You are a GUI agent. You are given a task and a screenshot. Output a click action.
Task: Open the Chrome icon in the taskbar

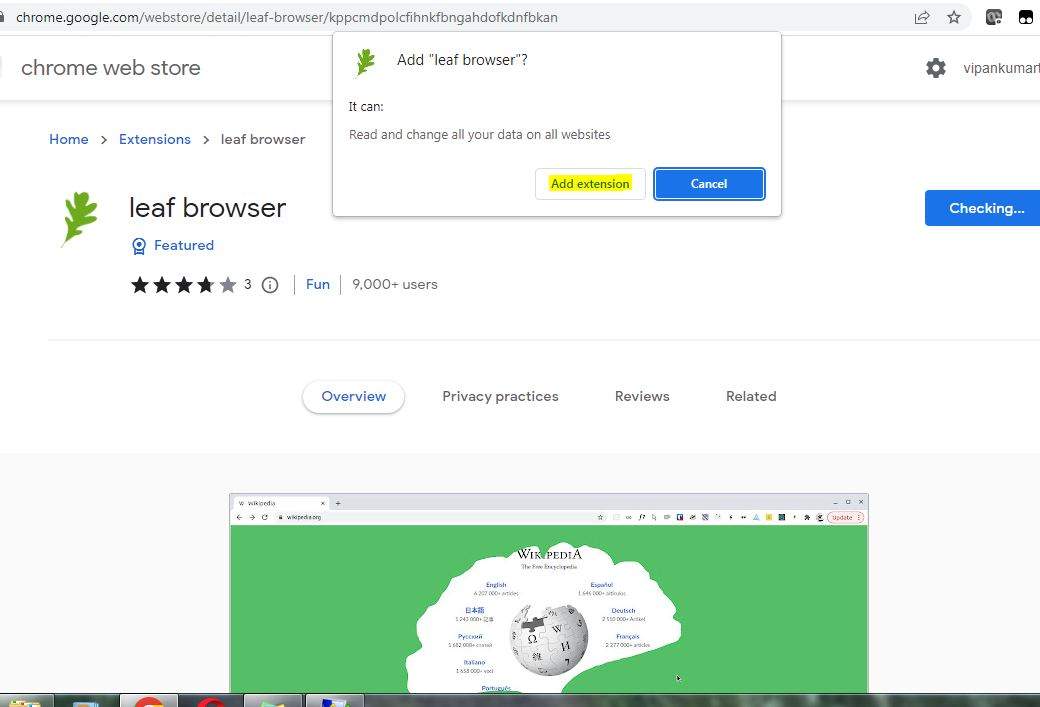coord(149,702)
